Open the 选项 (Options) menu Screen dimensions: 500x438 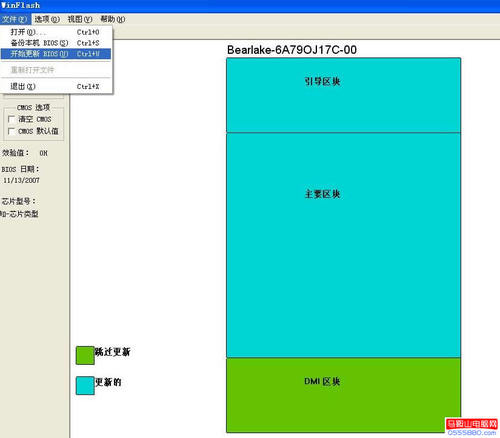(47, 19)
